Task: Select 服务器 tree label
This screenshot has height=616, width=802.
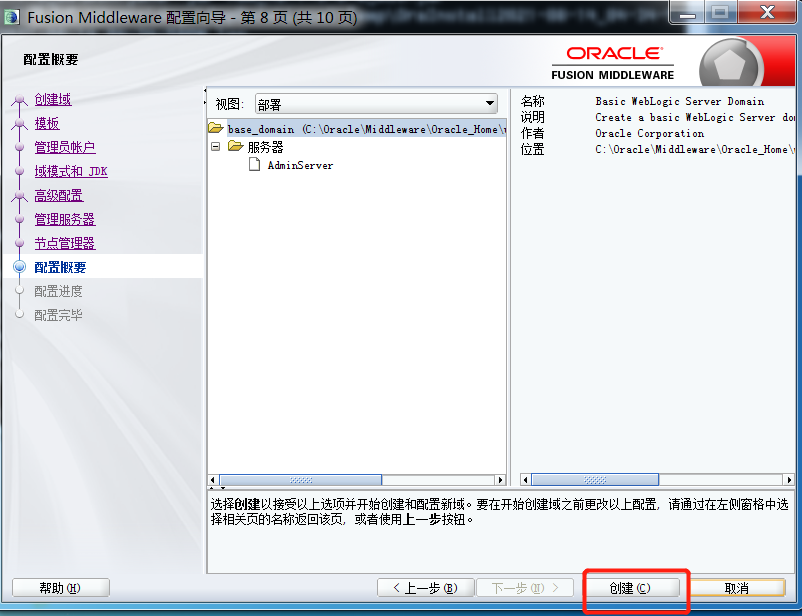Action: click(x=265, y=147)
